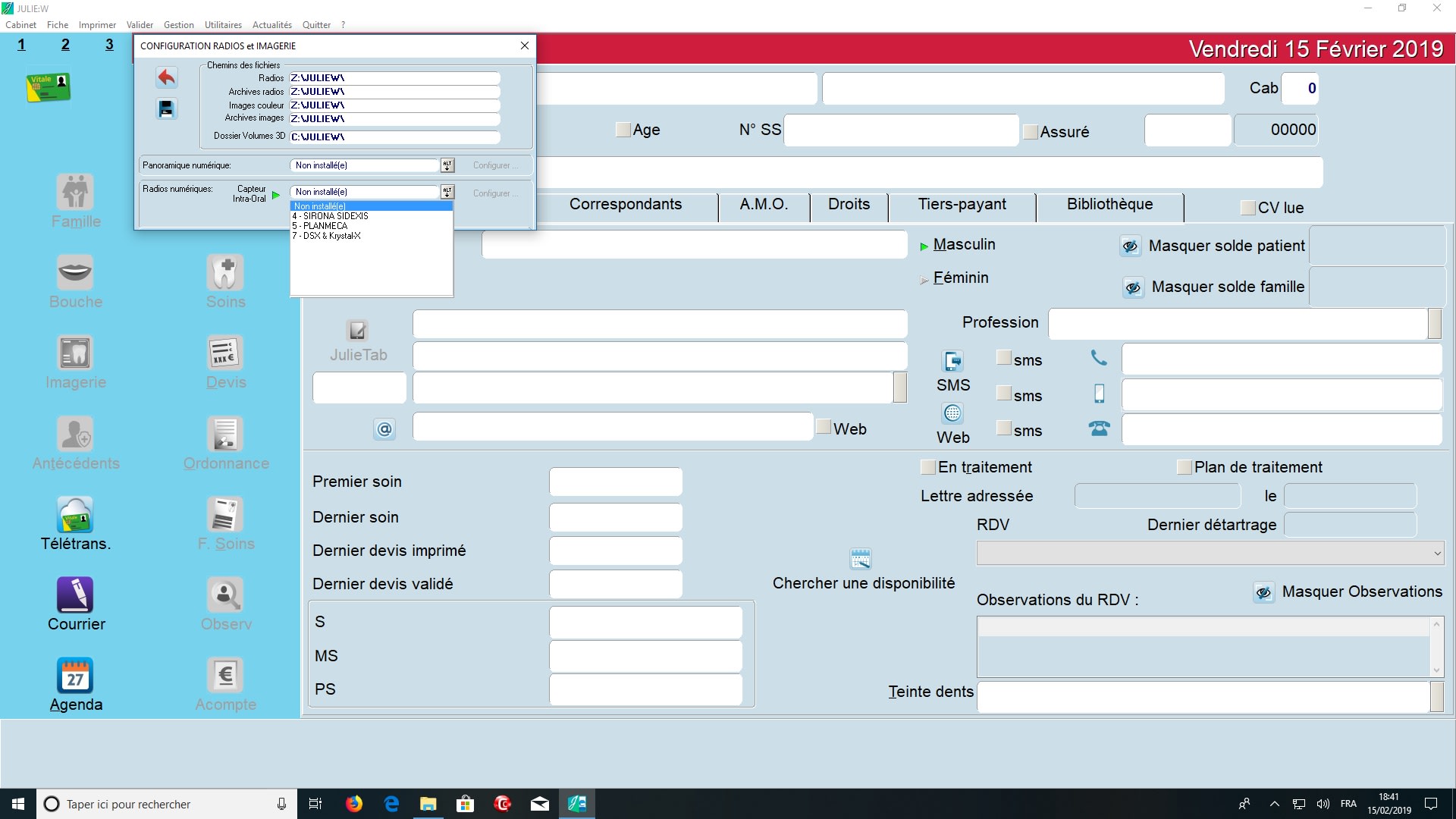Enable the En traitement checkbox
Image resolution: width=1456 pixels, height=819 pixels.
(927, 467)
